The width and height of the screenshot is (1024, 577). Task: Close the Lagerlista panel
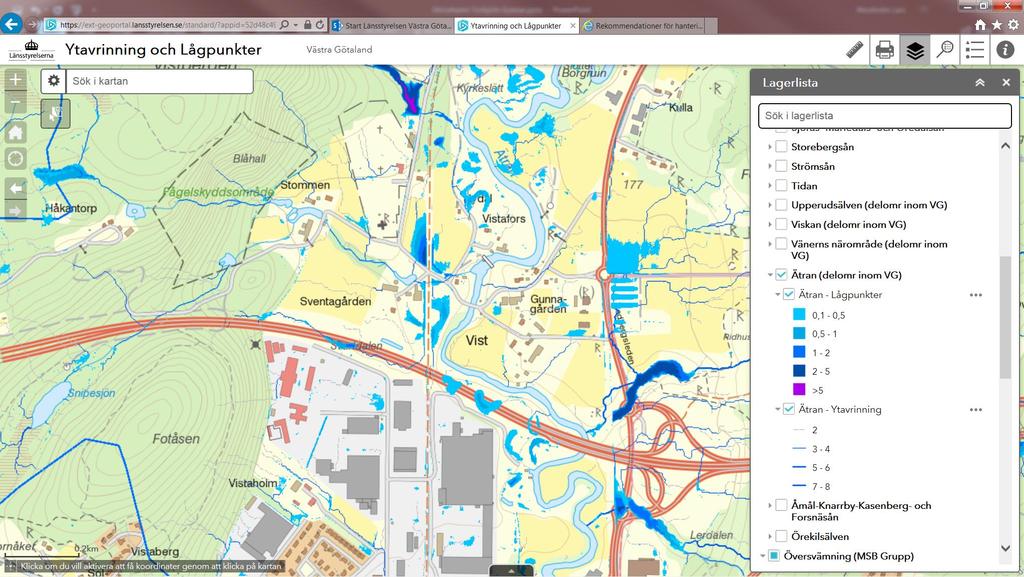(1006, 83)
